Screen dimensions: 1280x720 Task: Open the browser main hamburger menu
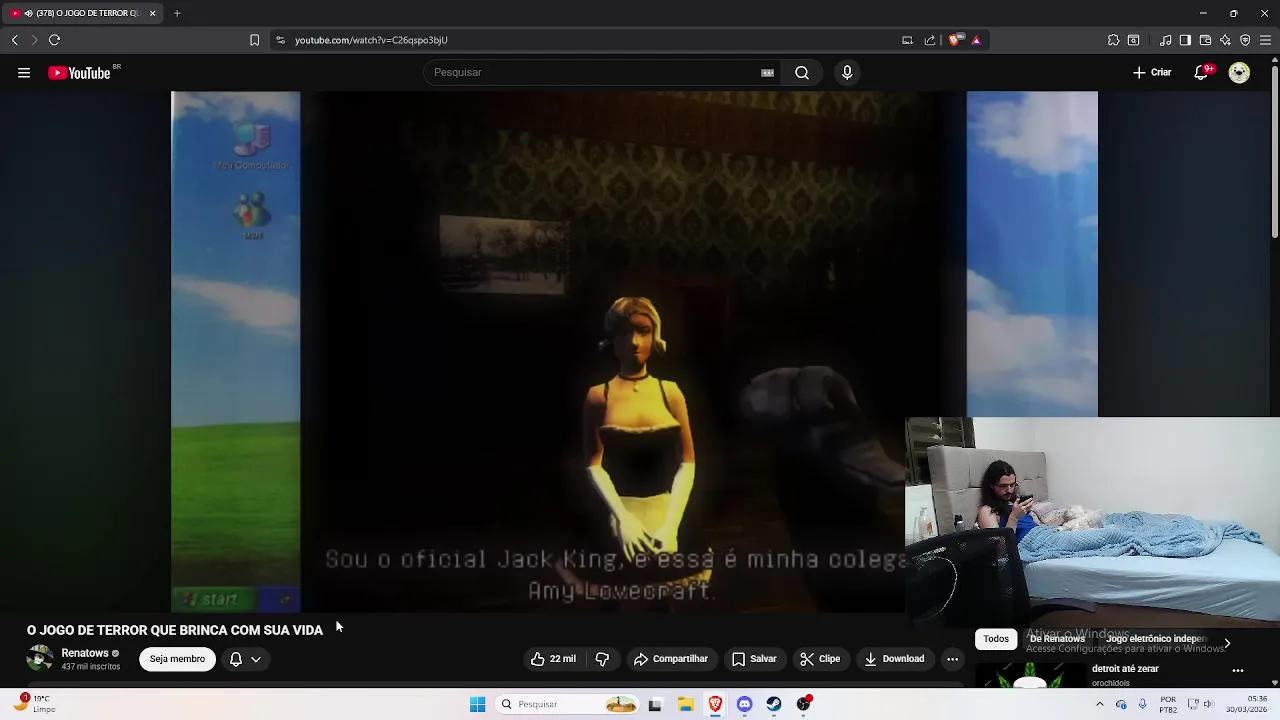pos(1265,40)
